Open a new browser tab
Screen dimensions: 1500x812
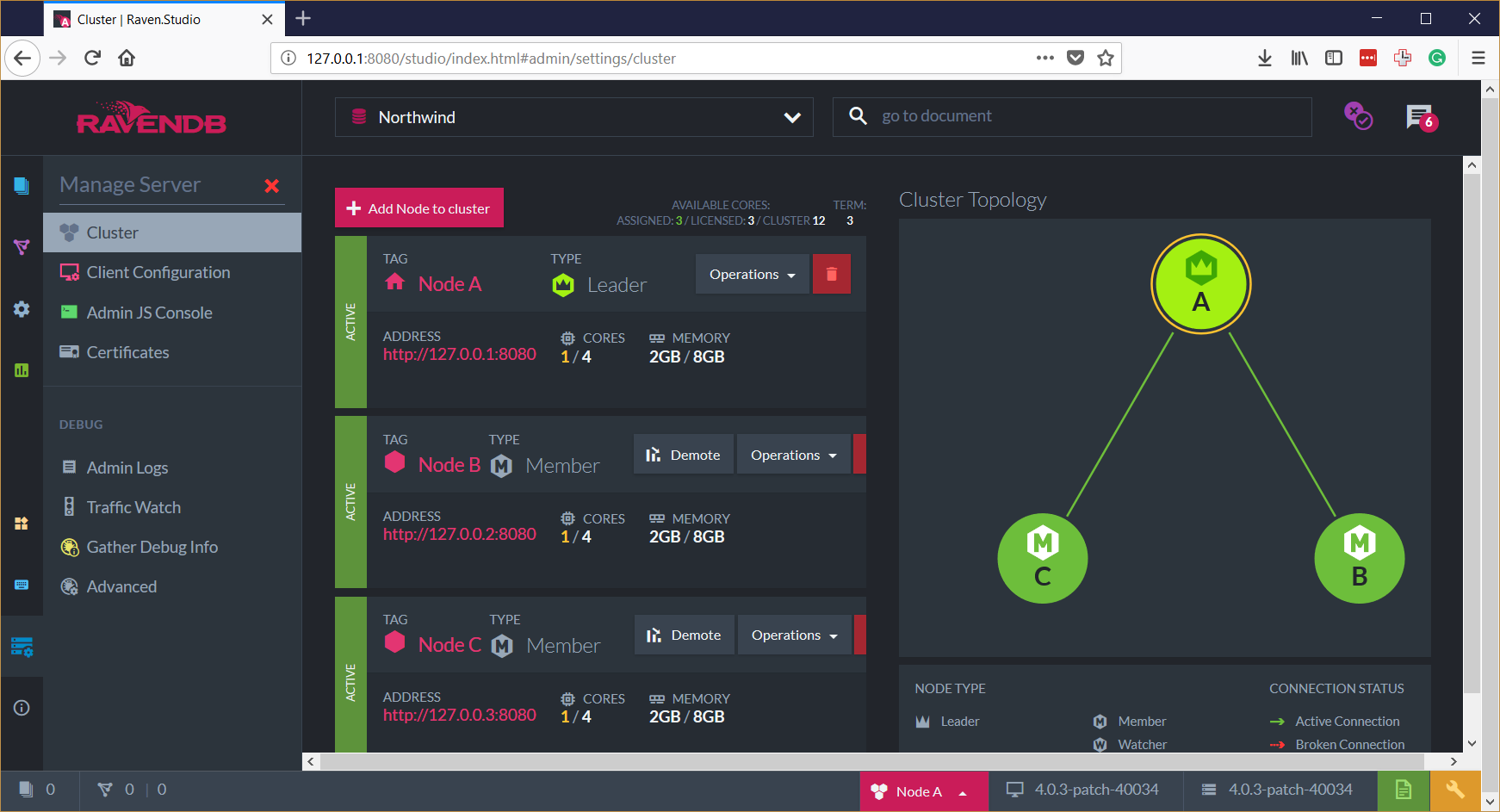(303, 18)
